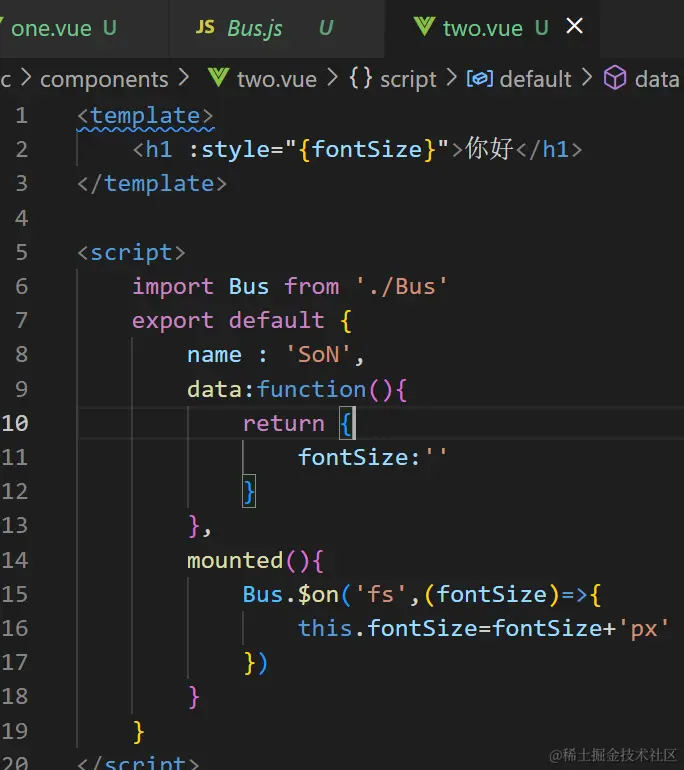Click the cube icon before data
684x770 pixels.
[x=615, y=78]
